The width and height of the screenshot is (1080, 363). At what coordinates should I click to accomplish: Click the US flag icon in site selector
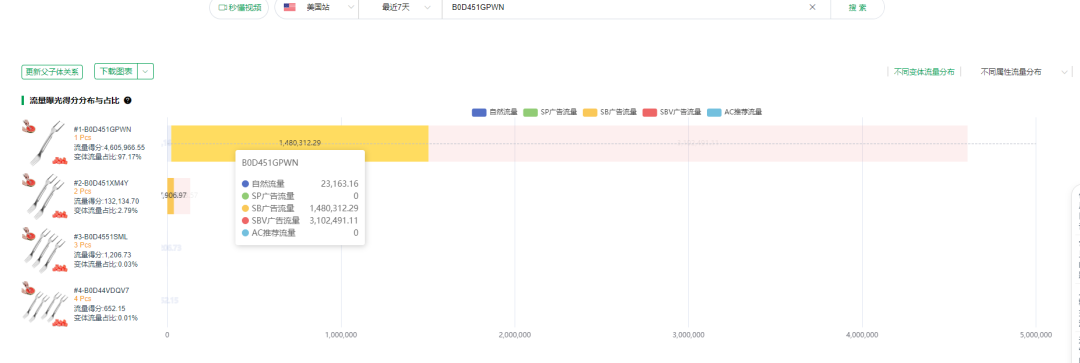click(x=290, y=7)
